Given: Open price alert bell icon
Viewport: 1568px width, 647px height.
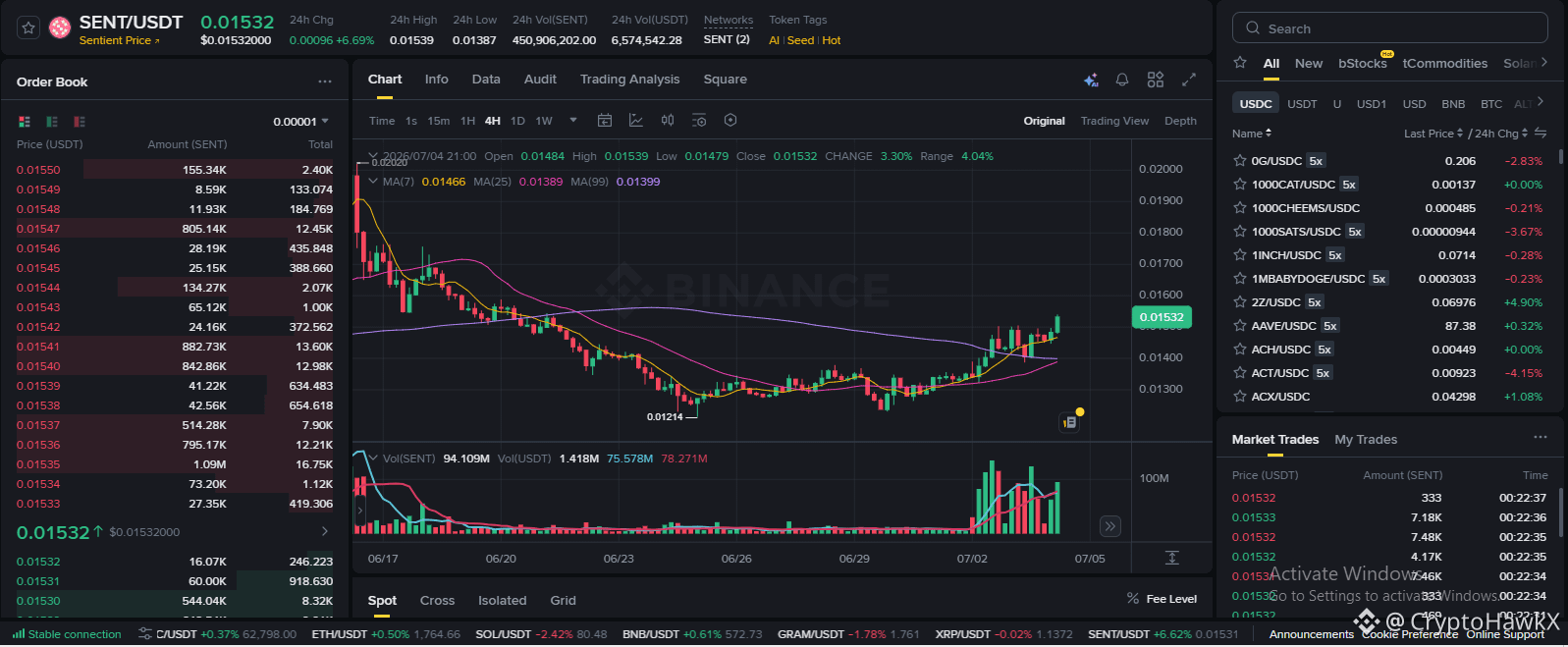Looking at the screenshot, I should pyautogui.click(x=1122, y=80).
